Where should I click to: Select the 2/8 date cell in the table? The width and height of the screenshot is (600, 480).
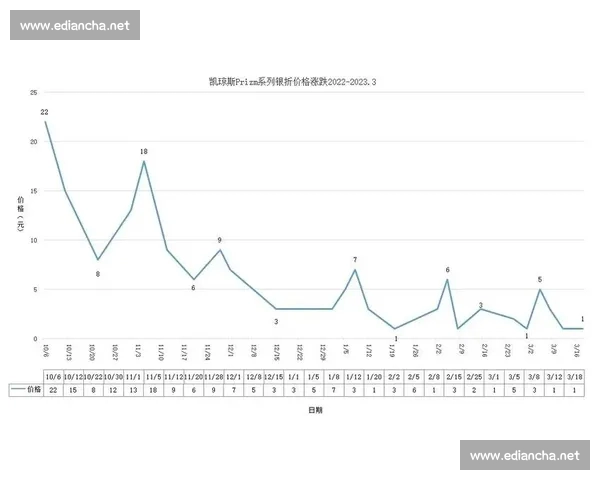pyautogui.click(x=434, y=377)
